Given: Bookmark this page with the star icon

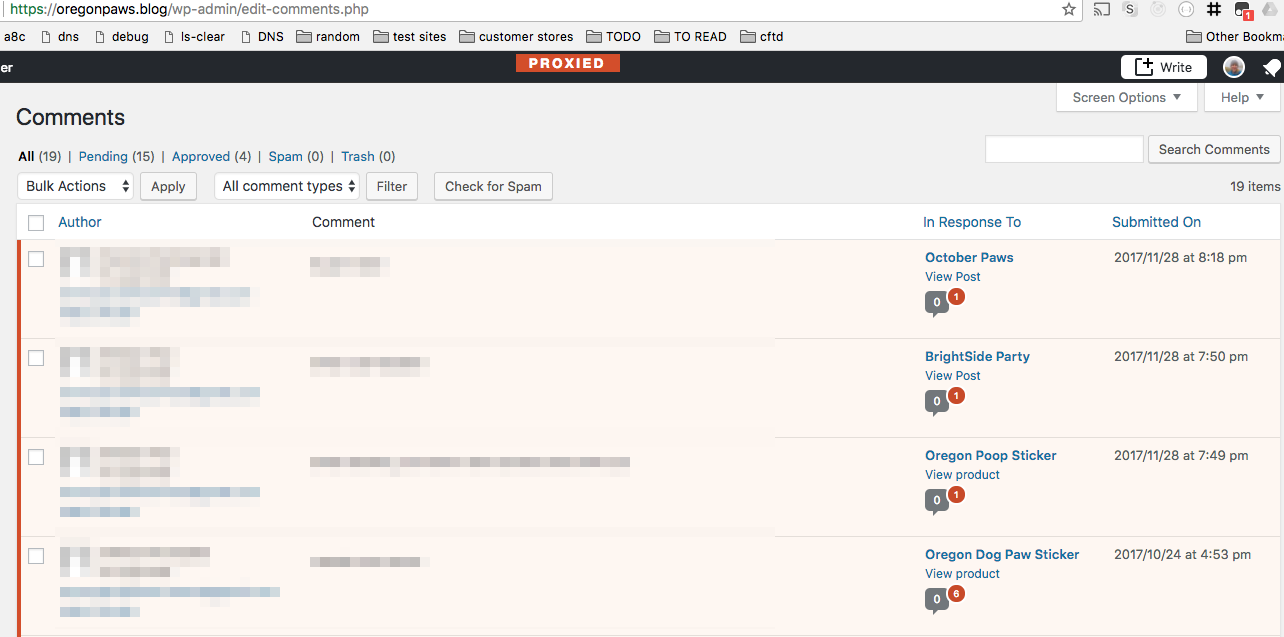Looking at the screenshot, I should tap(1069, 9).
